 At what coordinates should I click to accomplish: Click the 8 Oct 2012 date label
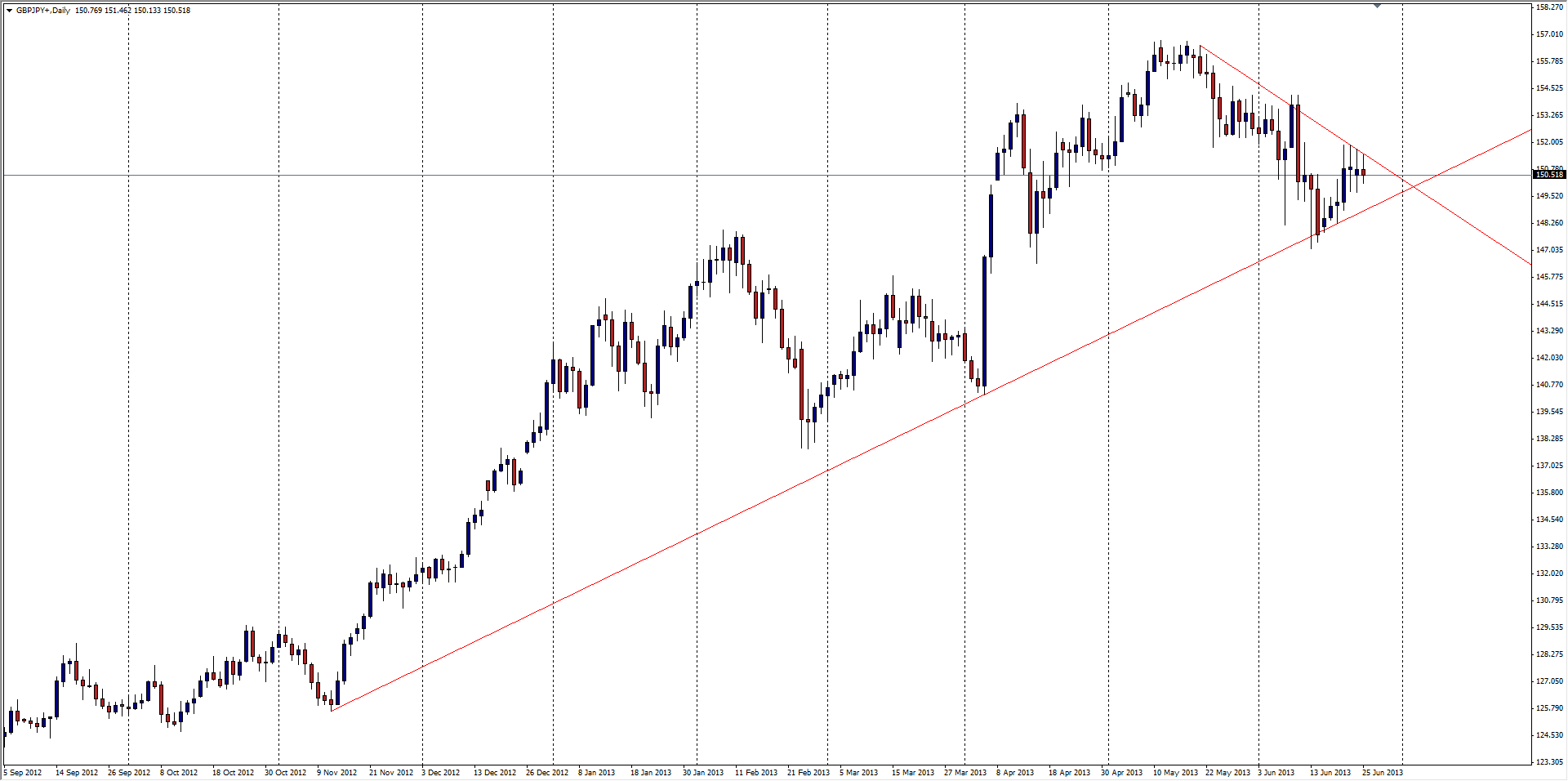pyautogui.click(x=179, y=773)
